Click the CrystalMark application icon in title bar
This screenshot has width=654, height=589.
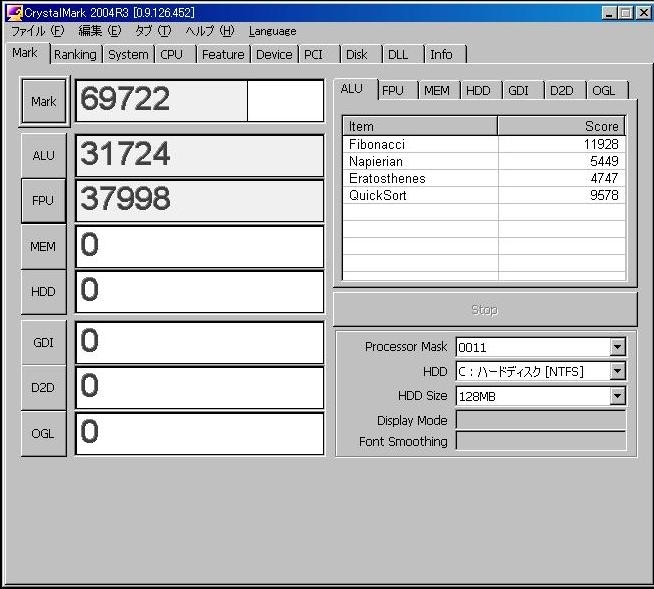click(14, 13)
